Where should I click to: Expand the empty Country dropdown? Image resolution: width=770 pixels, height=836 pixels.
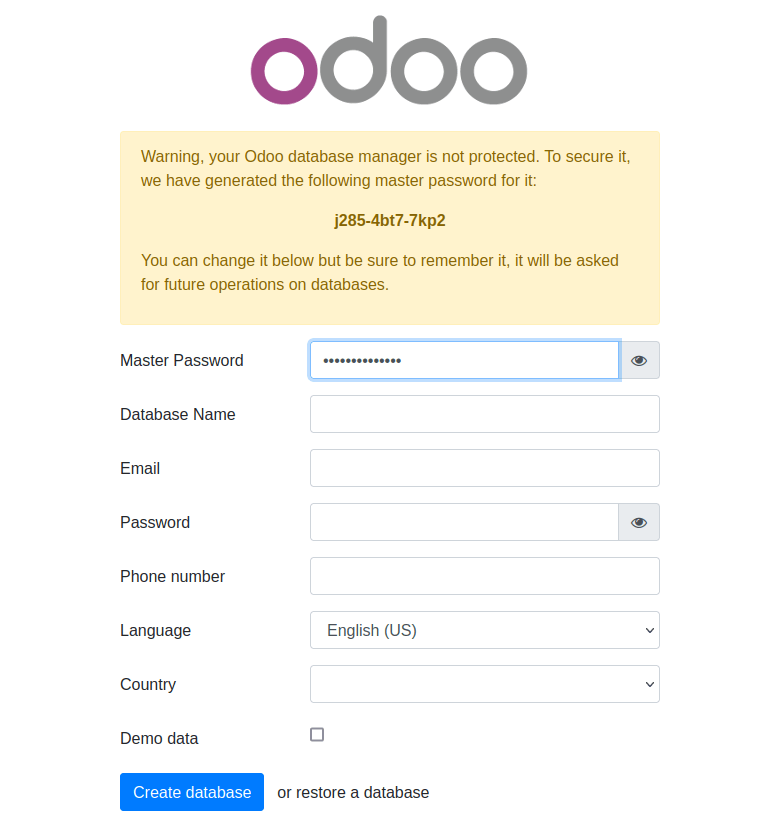484,684
